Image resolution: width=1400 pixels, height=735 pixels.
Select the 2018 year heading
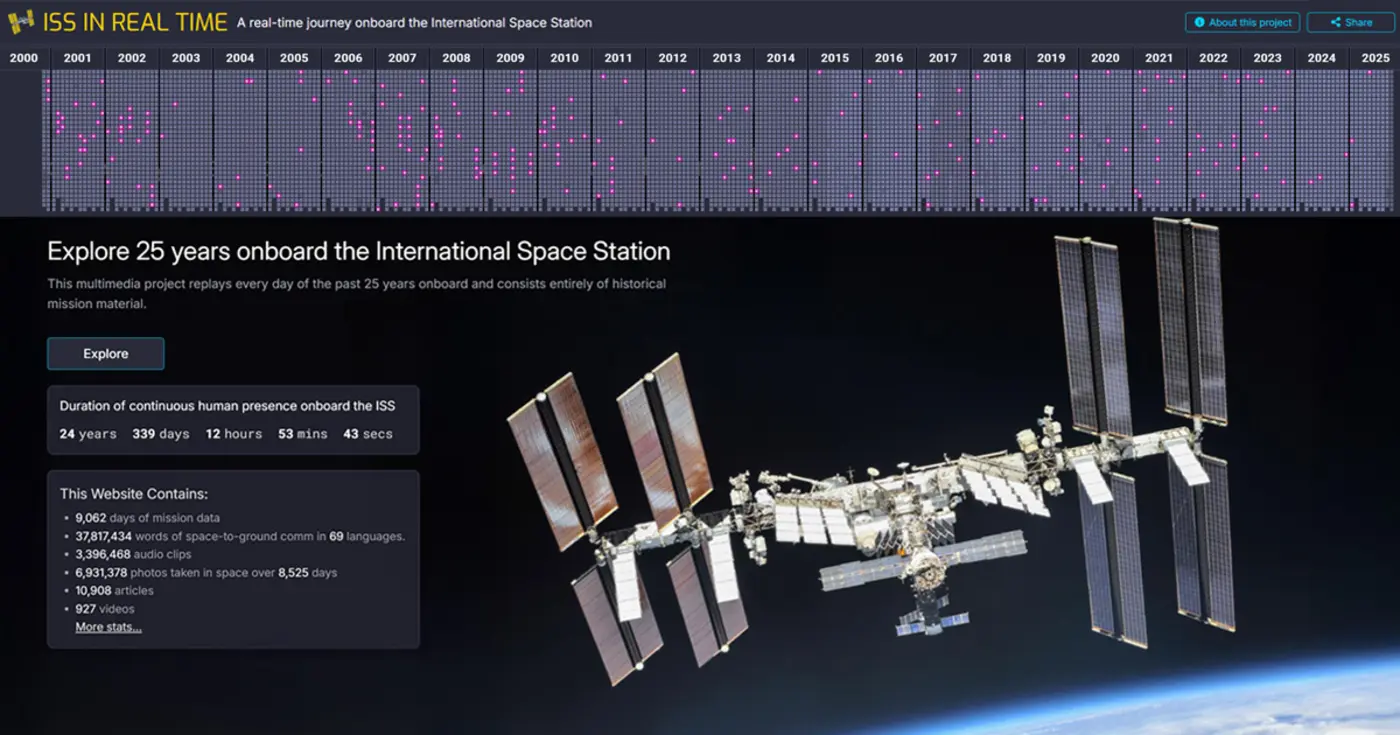pyautogui.click(x=996, y=57)
